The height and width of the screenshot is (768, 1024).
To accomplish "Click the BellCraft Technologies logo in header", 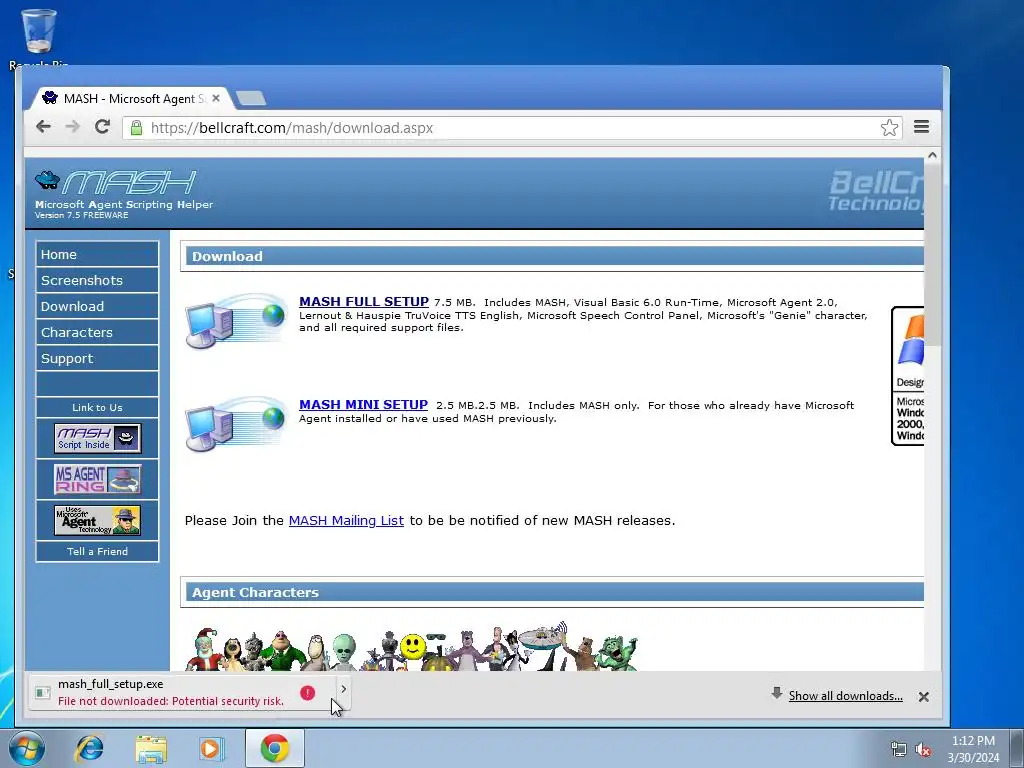I will click(x=876, y=191).
